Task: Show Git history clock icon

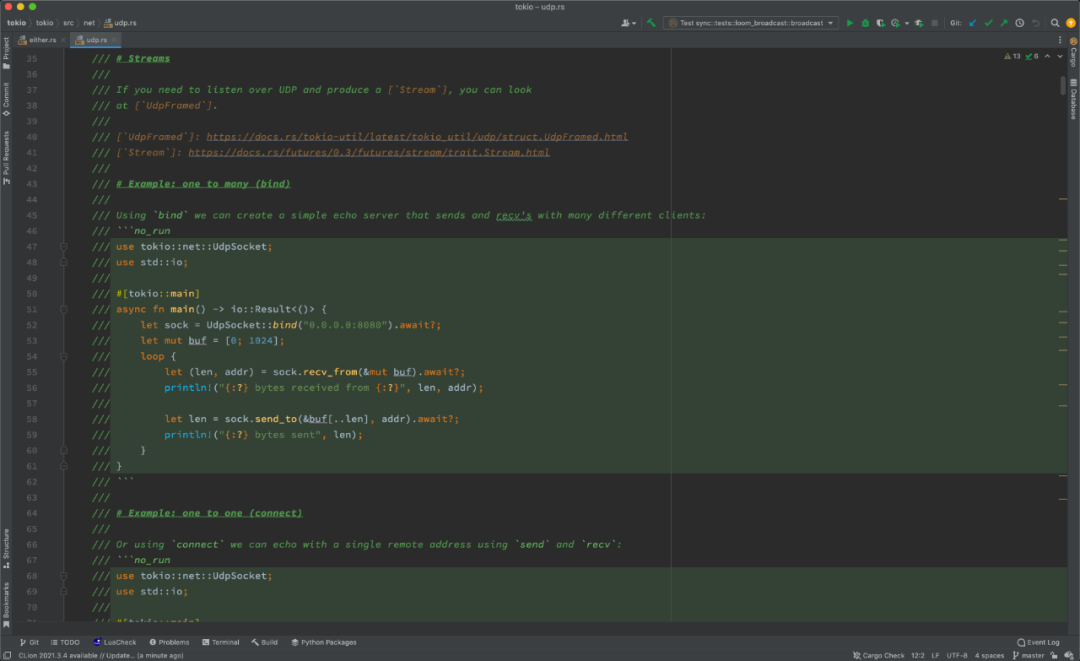Action: point(1019,23)
